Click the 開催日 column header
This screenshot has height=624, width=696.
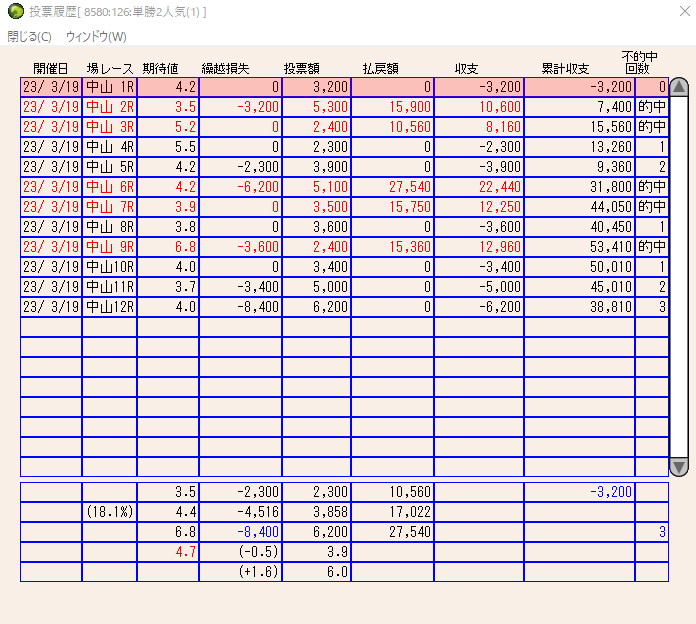click(51, 68)
